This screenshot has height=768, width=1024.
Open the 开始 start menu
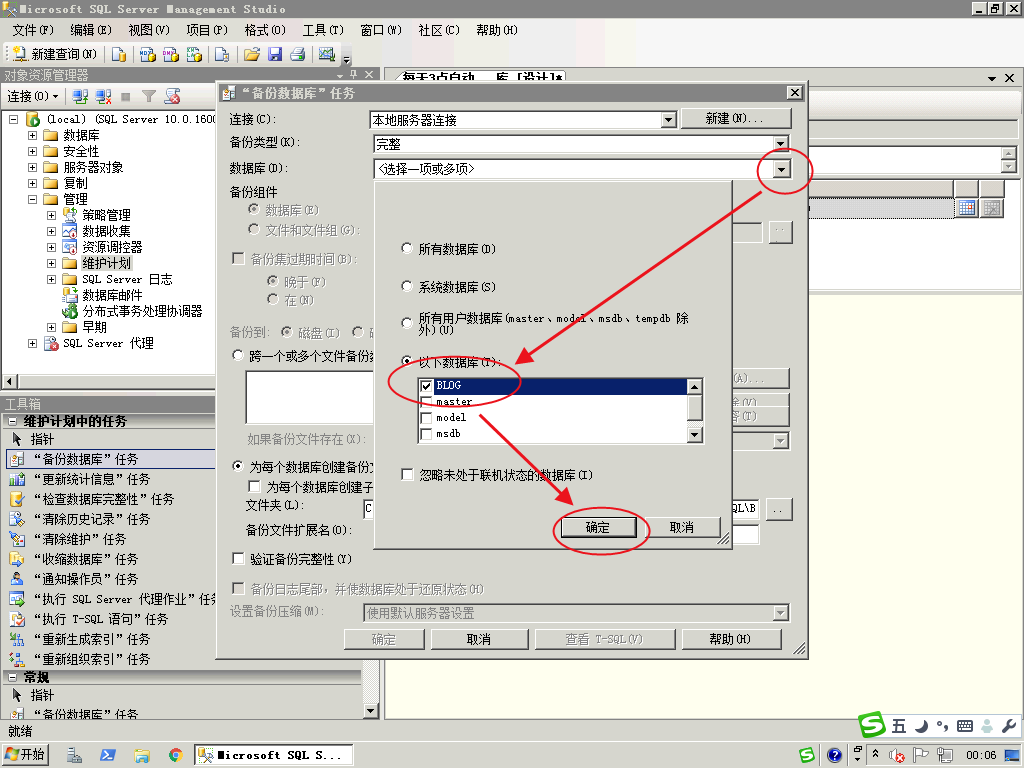(x=25, y=755)
